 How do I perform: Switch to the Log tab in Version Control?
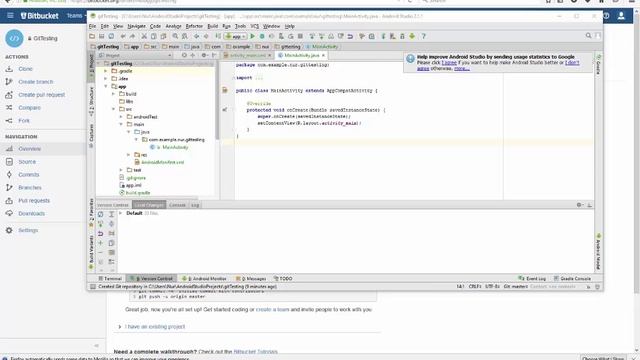point(195,205)
